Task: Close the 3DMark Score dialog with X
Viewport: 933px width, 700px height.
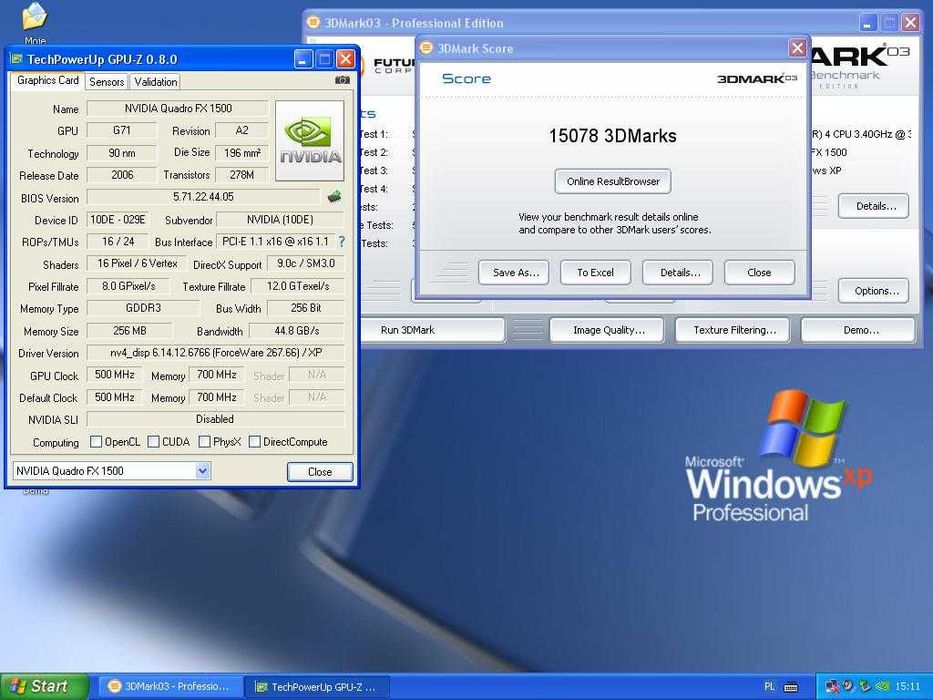Action: [x=797, y=48]
